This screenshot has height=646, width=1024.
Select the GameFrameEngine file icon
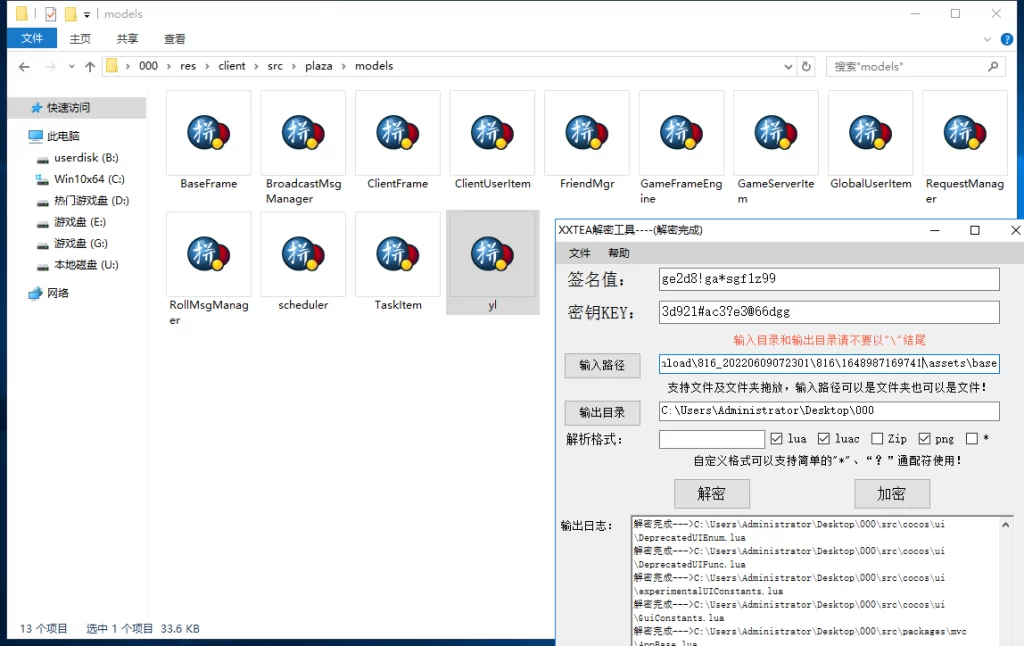(x=681, y=132)
